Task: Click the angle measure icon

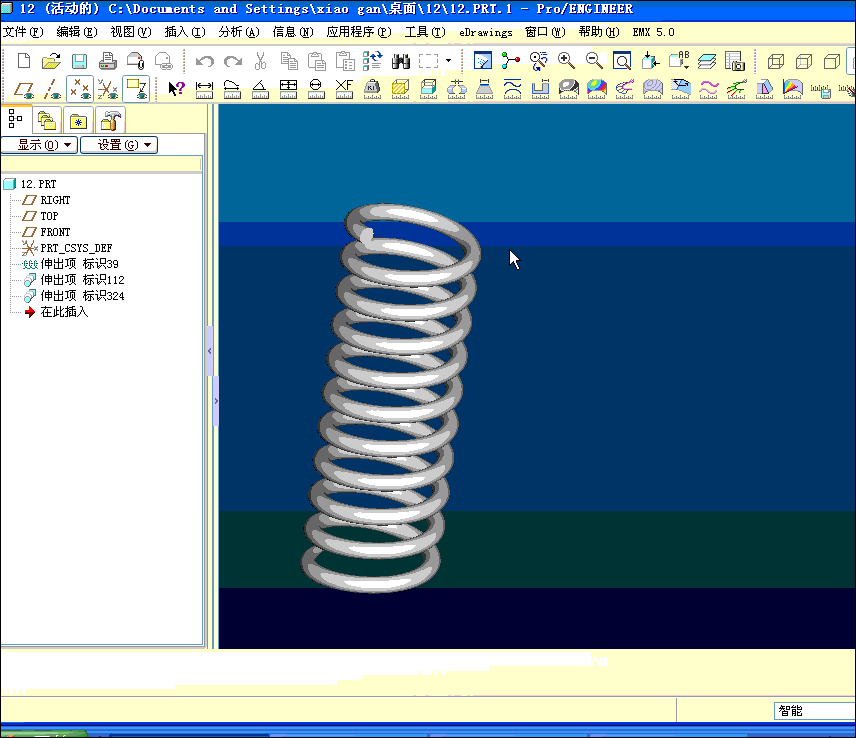Action: point(260,89)
